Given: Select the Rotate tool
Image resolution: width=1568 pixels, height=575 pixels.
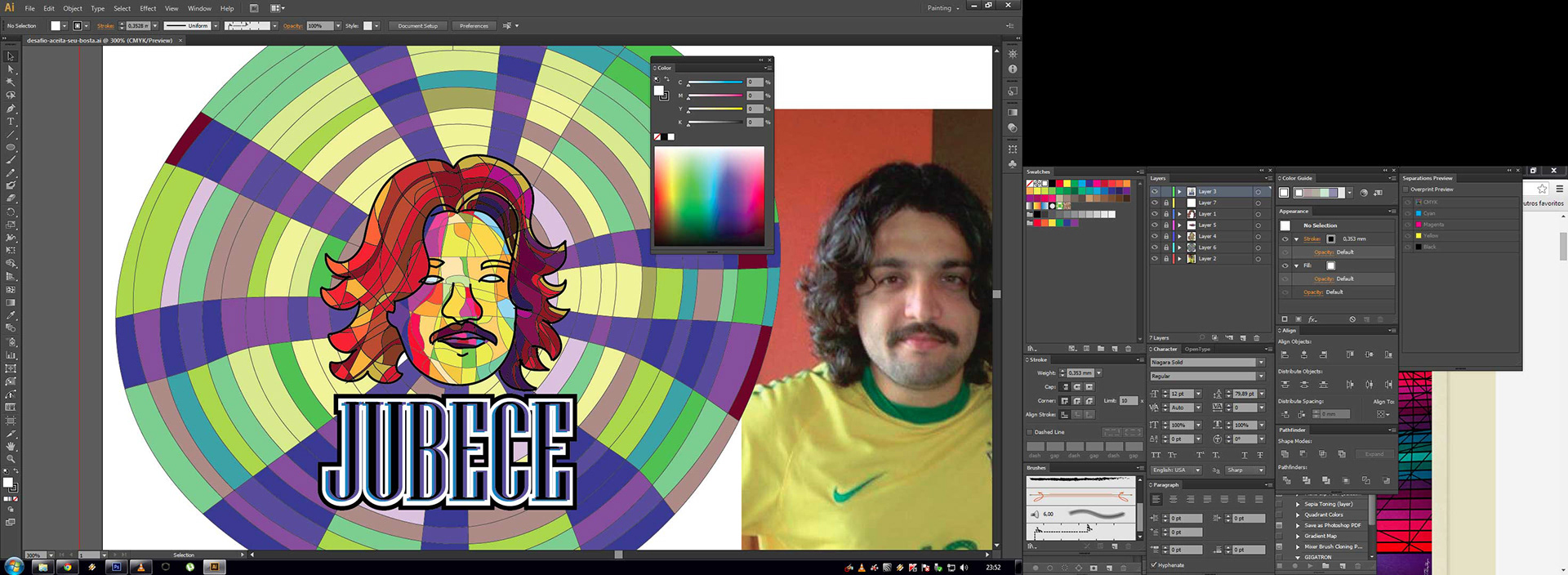Looking at the screenshot, I should click(x=11, y=212).
